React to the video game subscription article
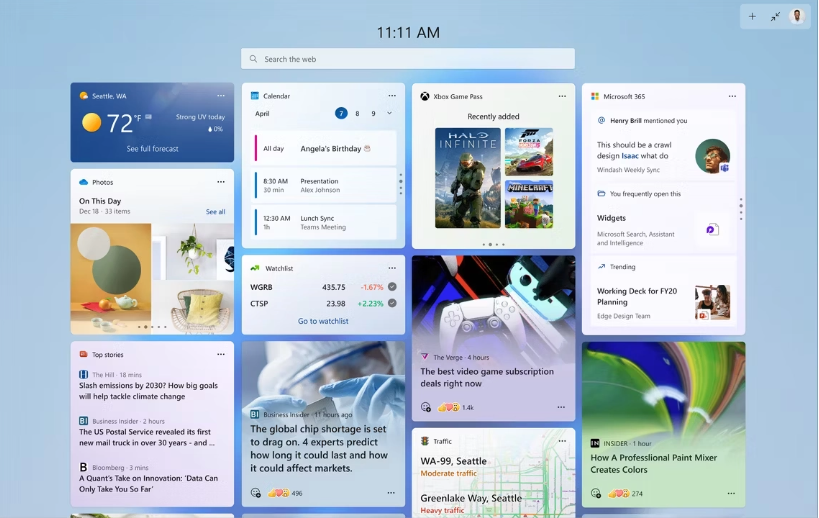 pyautogui.click(x=426, y=407)
